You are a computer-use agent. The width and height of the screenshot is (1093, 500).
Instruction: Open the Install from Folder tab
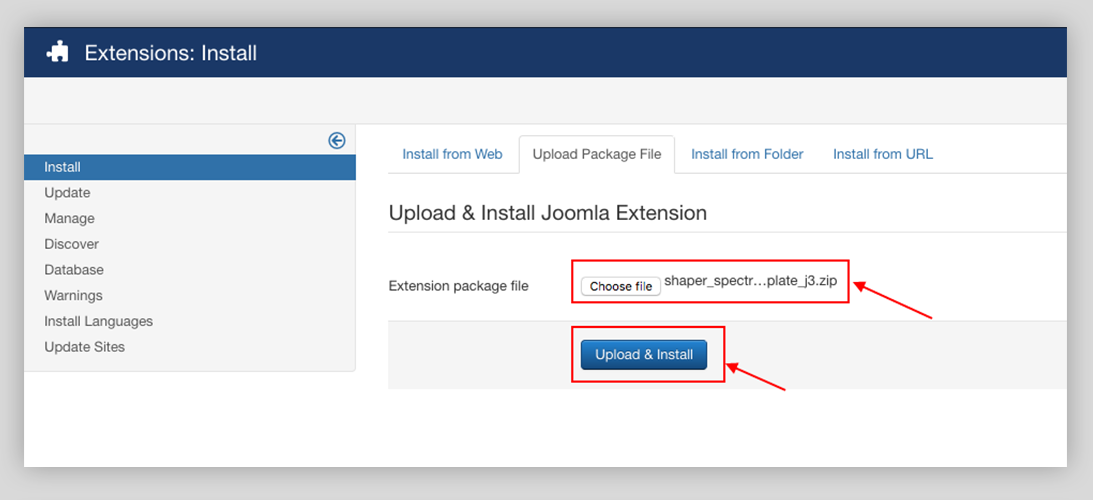747,154
